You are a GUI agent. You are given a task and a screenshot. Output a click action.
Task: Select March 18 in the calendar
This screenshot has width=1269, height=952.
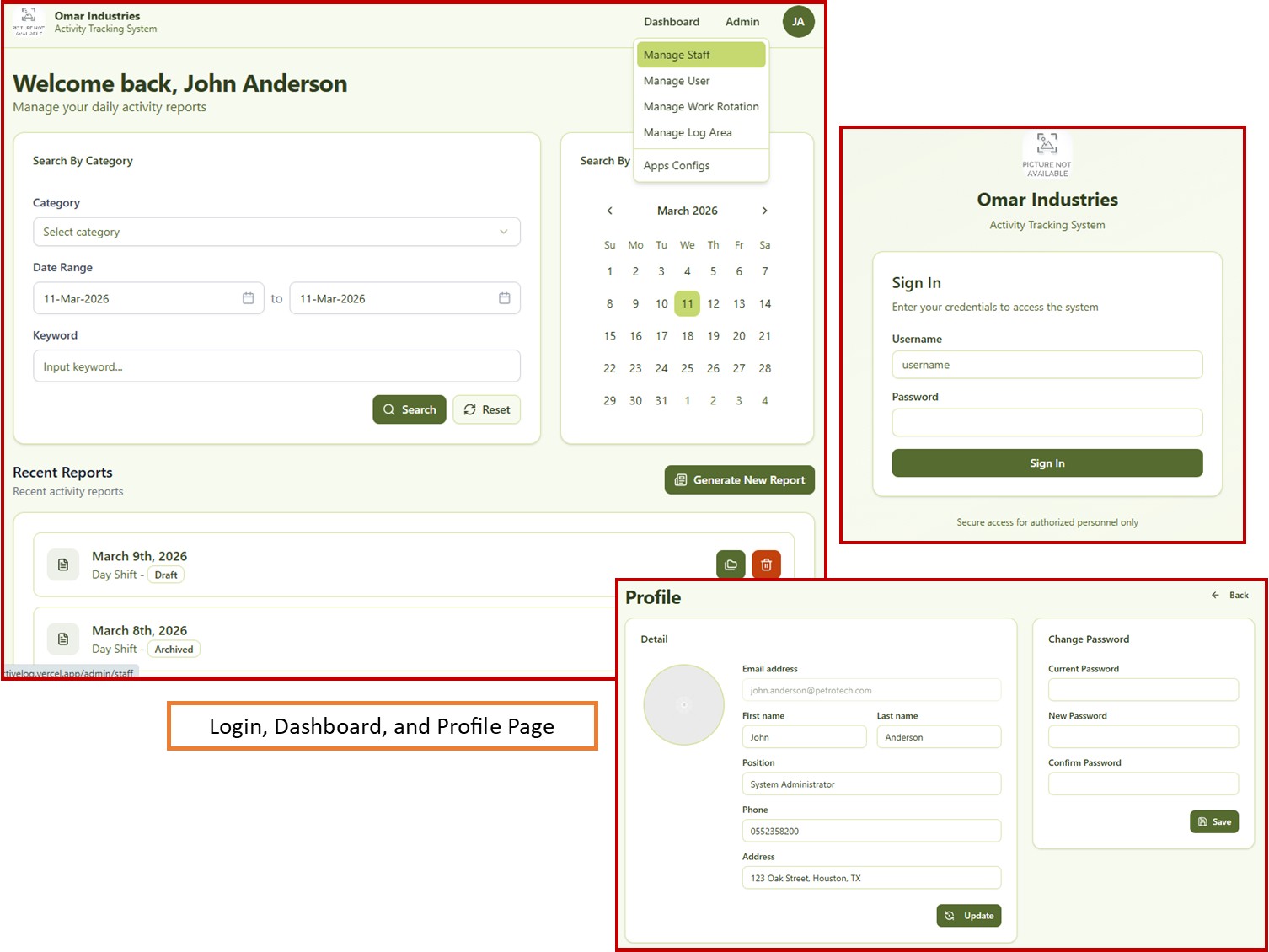point(688,336)
